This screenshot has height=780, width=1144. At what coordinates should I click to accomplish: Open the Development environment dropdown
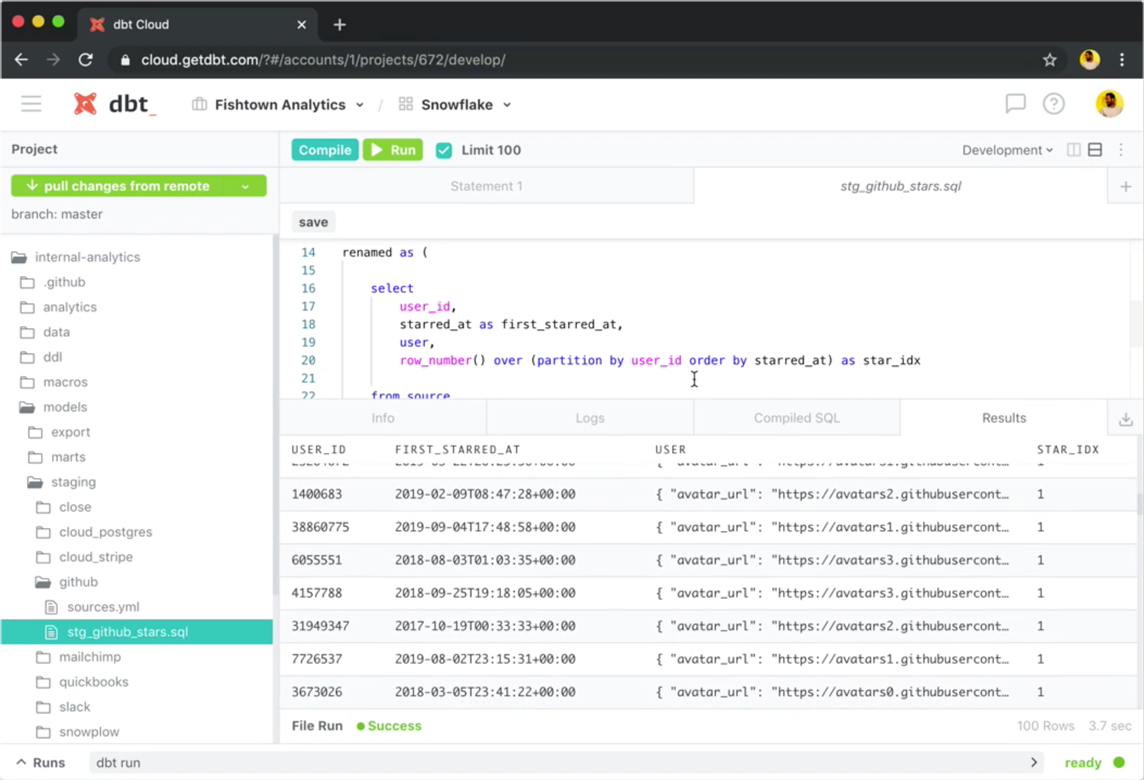pyautogui.click(x=1005, y=150)
